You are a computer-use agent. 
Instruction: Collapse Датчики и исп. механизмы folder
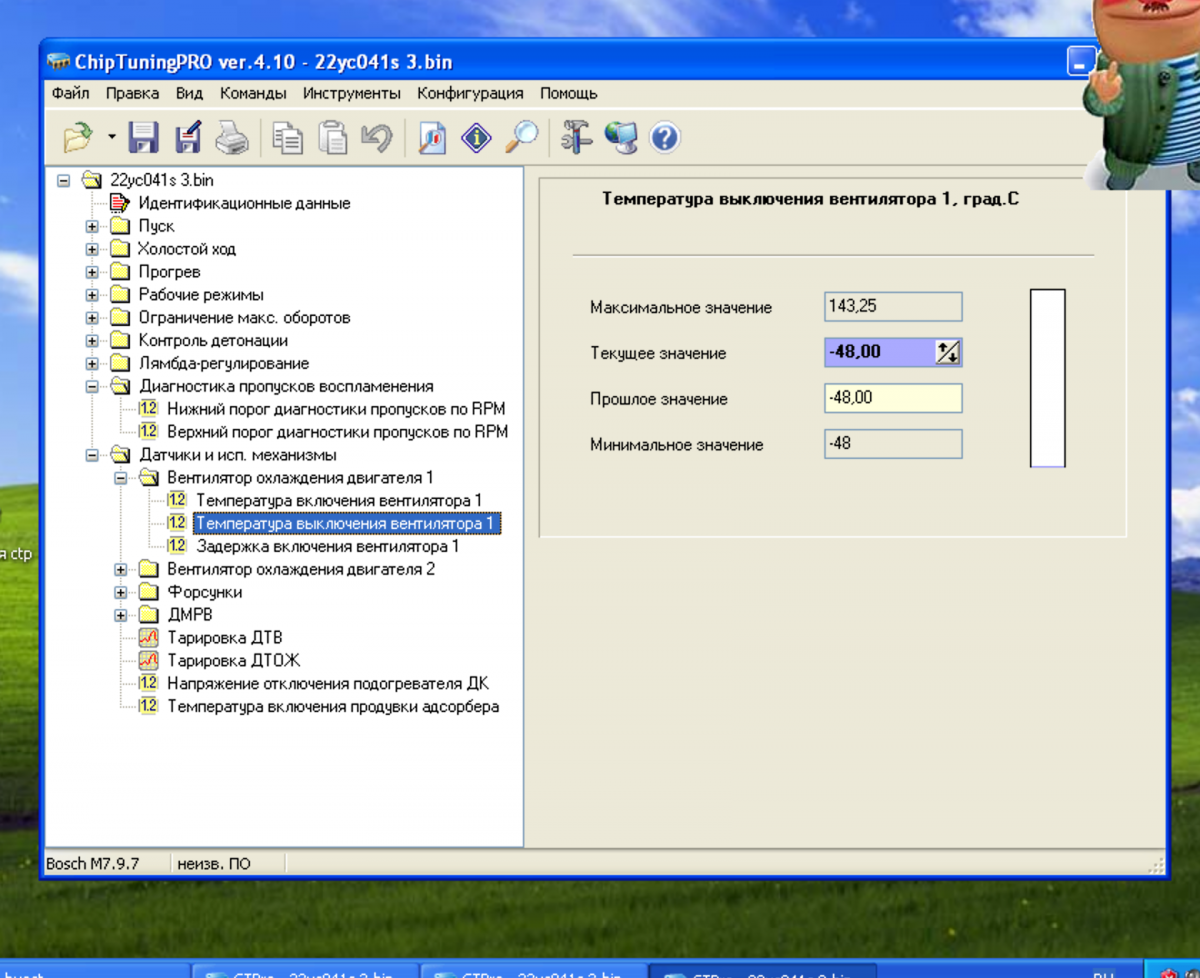(x=93, y=455)
